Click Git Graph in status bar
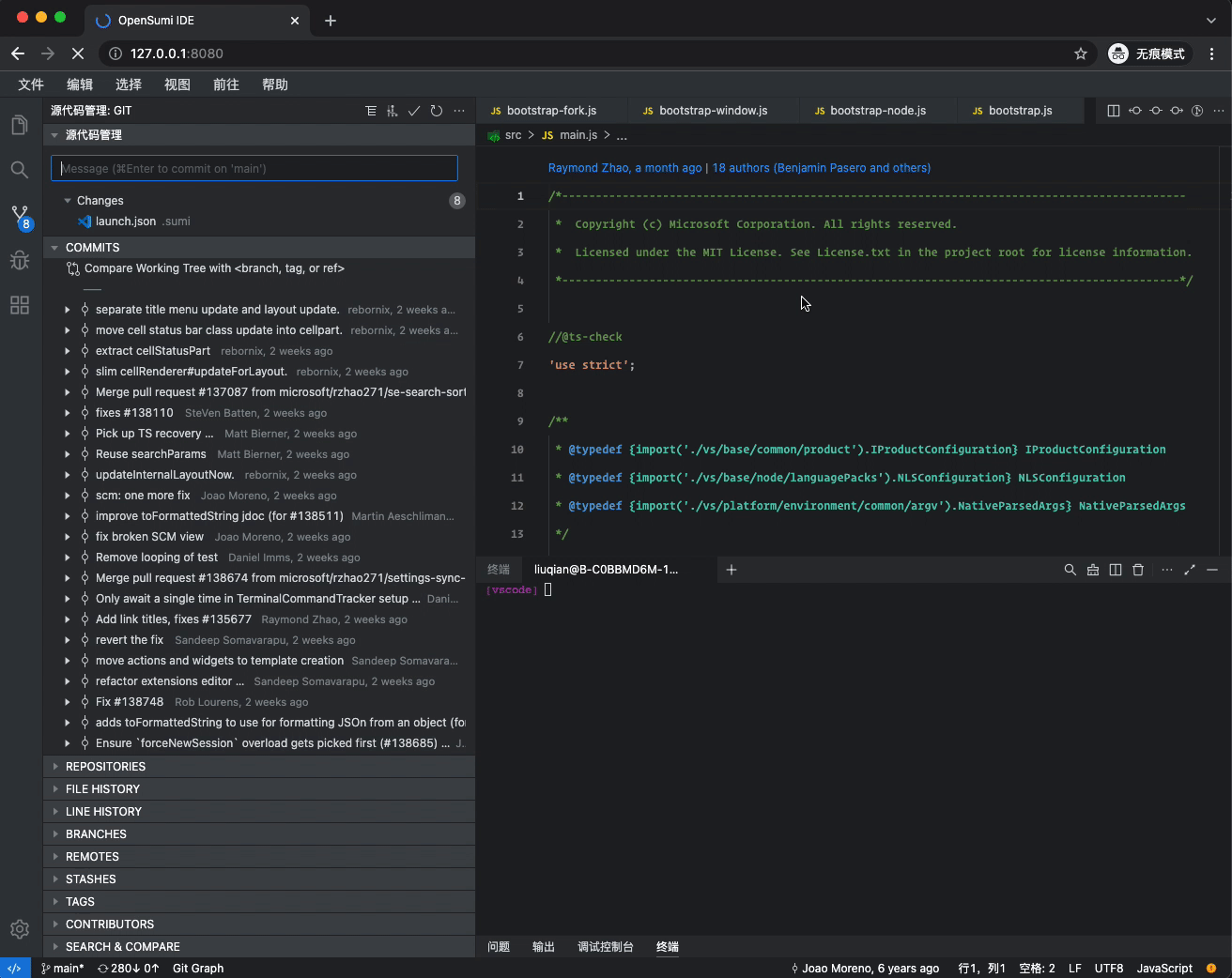The image size is (1232, 978). tap(198, 969)
